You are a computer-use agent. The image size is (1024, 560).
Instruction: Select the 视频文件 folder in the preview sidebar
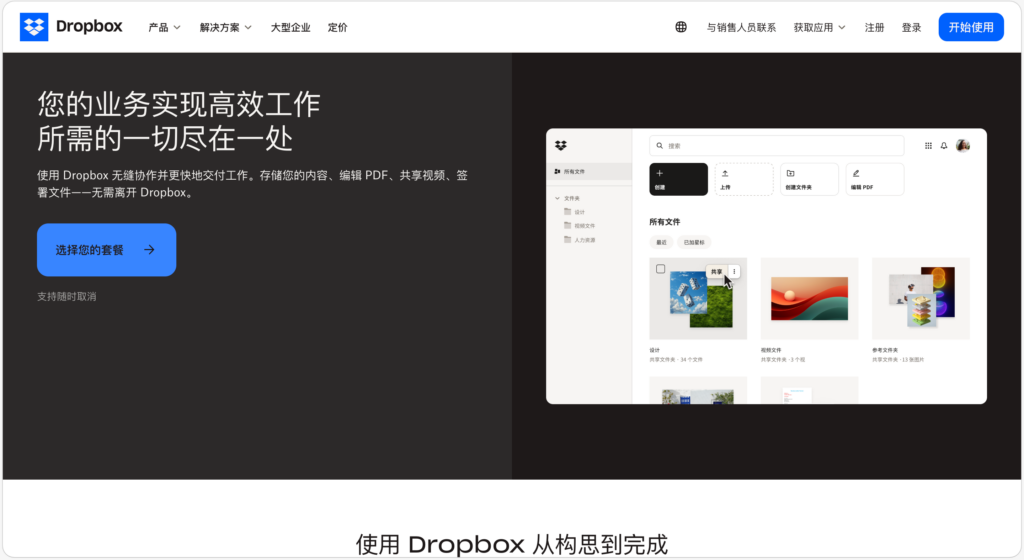coord(579,226)
